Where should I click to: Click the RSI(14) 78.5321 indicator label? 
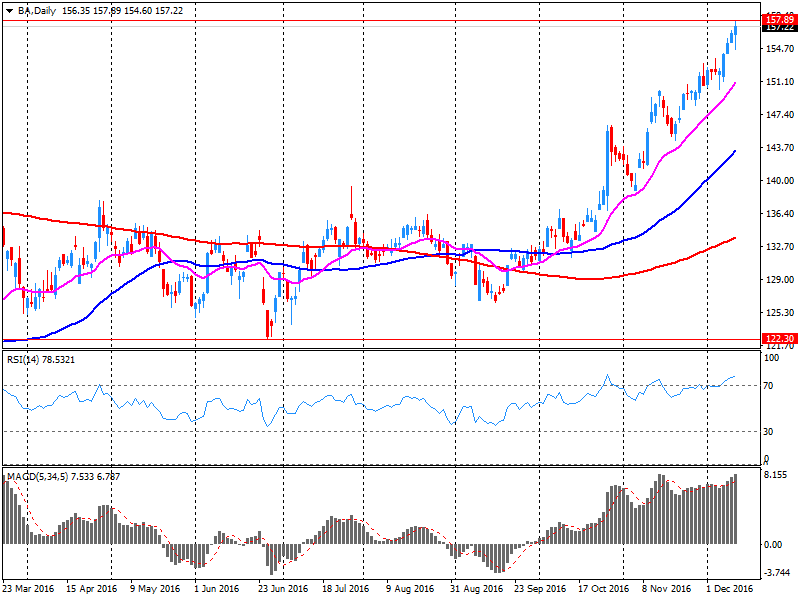tap(41, 360)
